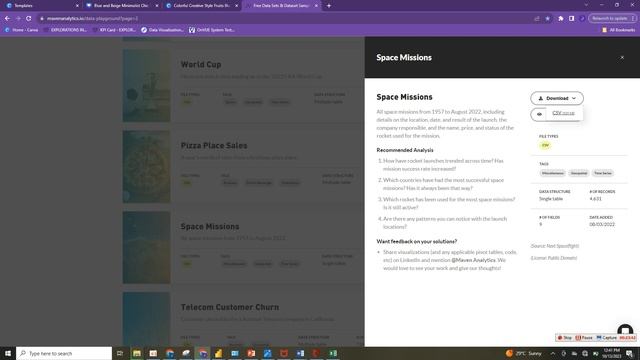Switch to Colorful Creative Style Fruits tab

point(202,6)
